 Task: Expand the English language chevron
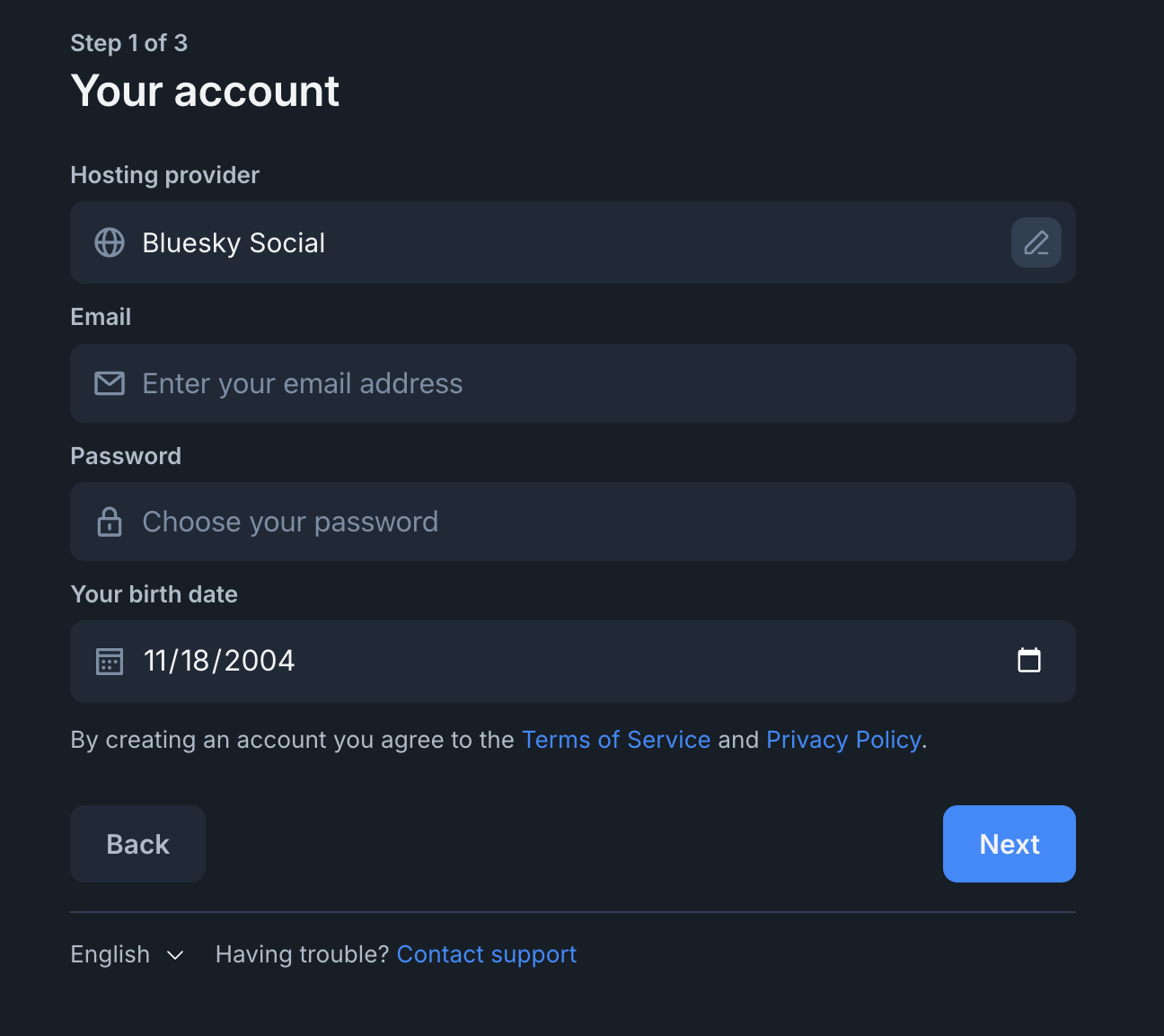(x=175, y=955)
